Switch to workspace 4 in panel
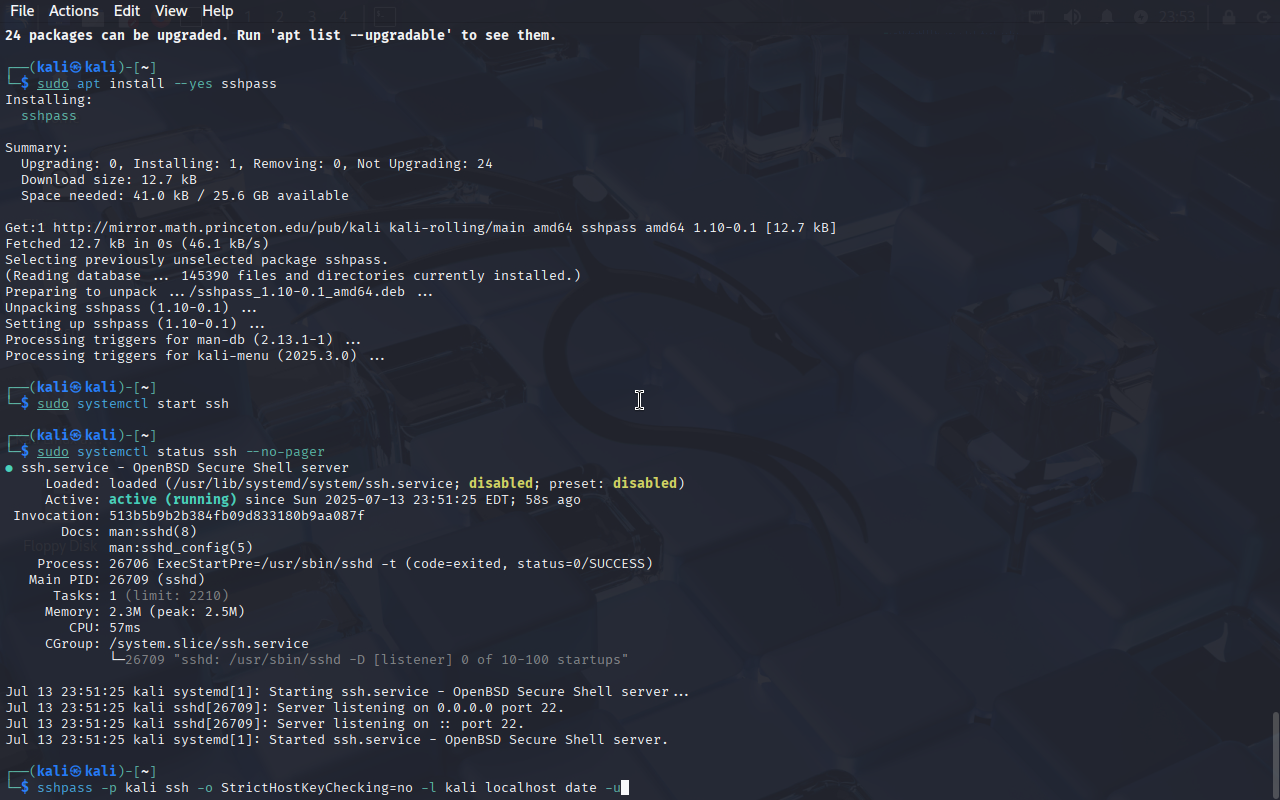 [343, 16]
